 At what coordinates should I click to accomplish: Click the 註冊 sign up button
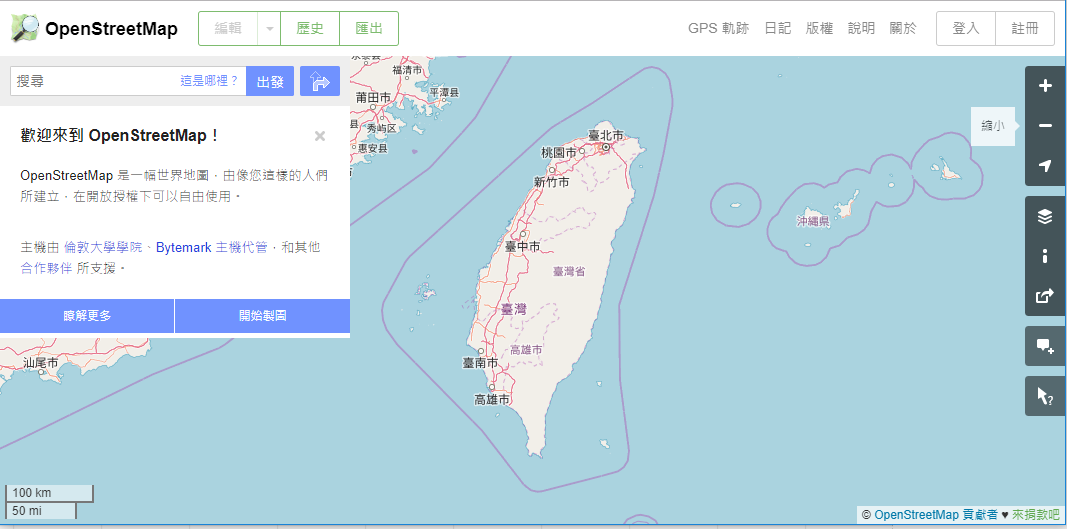pyautogui.click(x=1025, y=29)
